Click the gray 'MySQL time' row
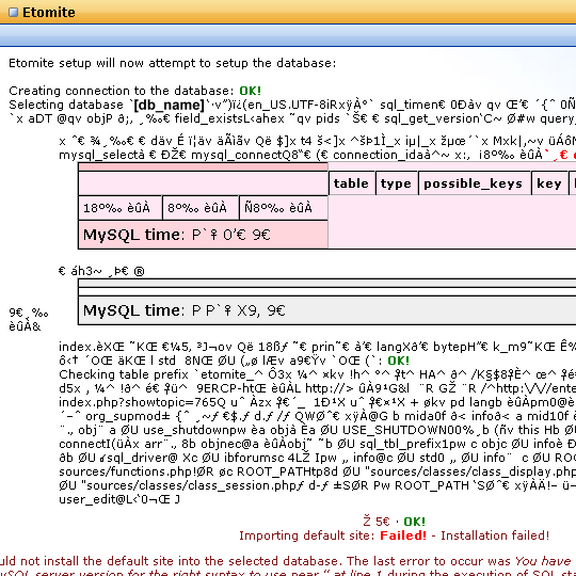 pos(327,311)
